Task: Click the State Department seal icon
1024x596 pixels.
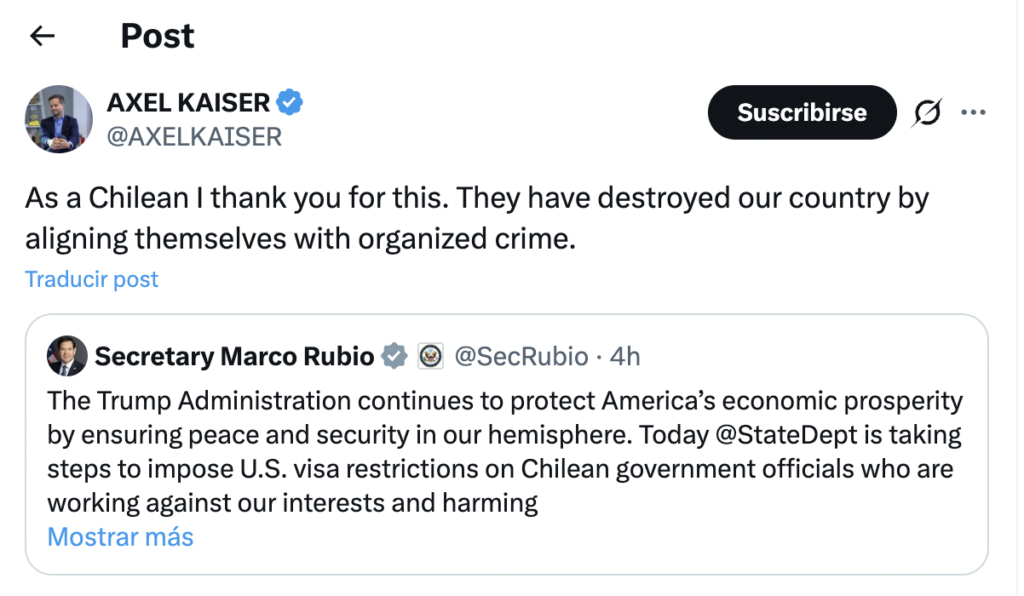Action: pyautogui.click(x=430, y=356)
